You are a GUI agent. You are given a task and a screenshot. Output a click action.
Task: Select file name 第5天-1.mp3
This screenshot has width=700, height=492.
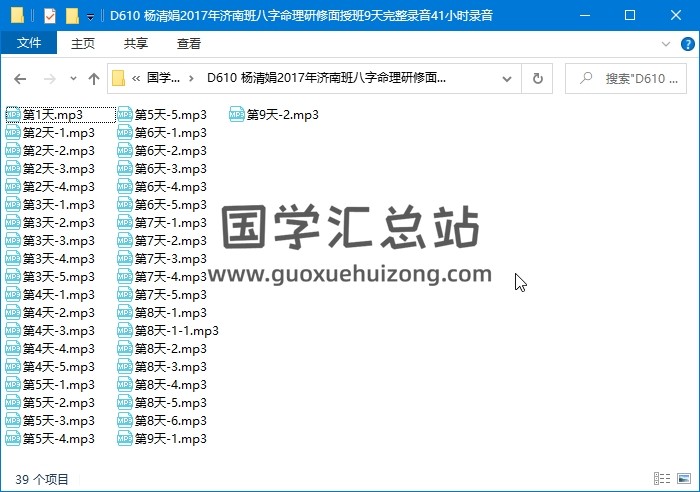58,385
